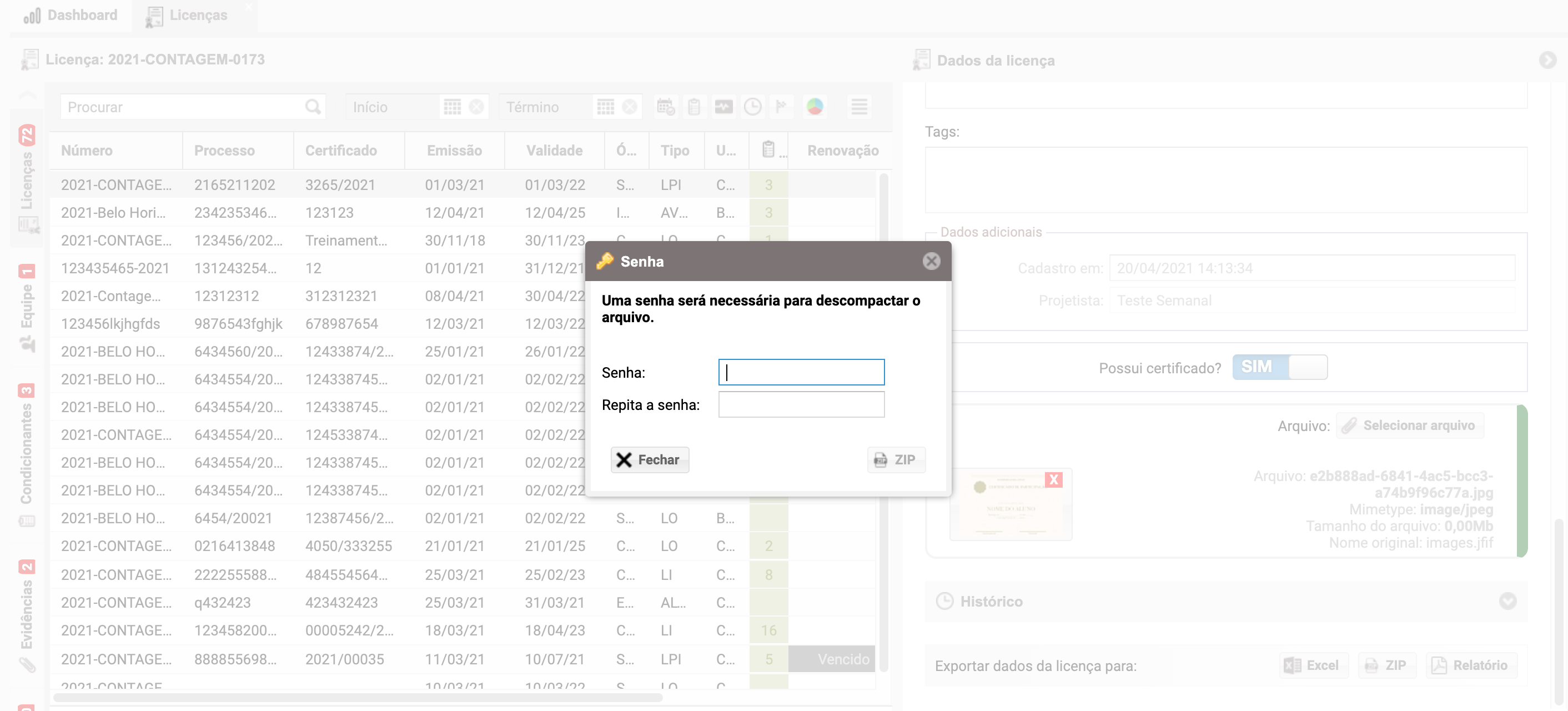Click the Projetista field
The height and width of the screenshot is (711, 1568).
(x=1311, y=301)
